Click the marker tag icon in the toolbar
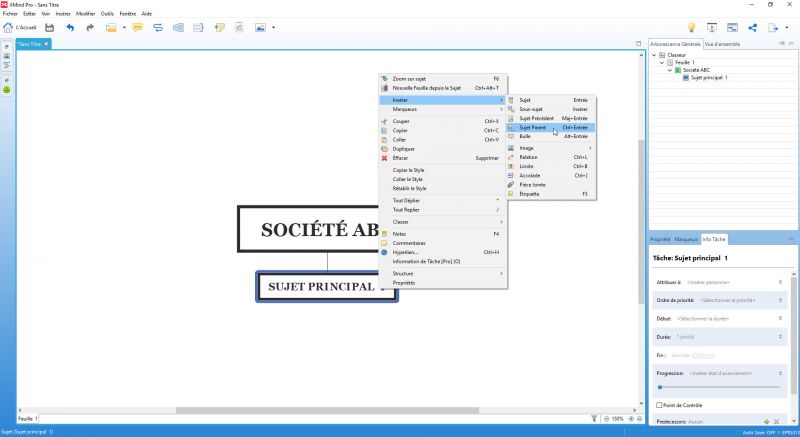This screenshot has height=437, width=800. coord(219,28)
